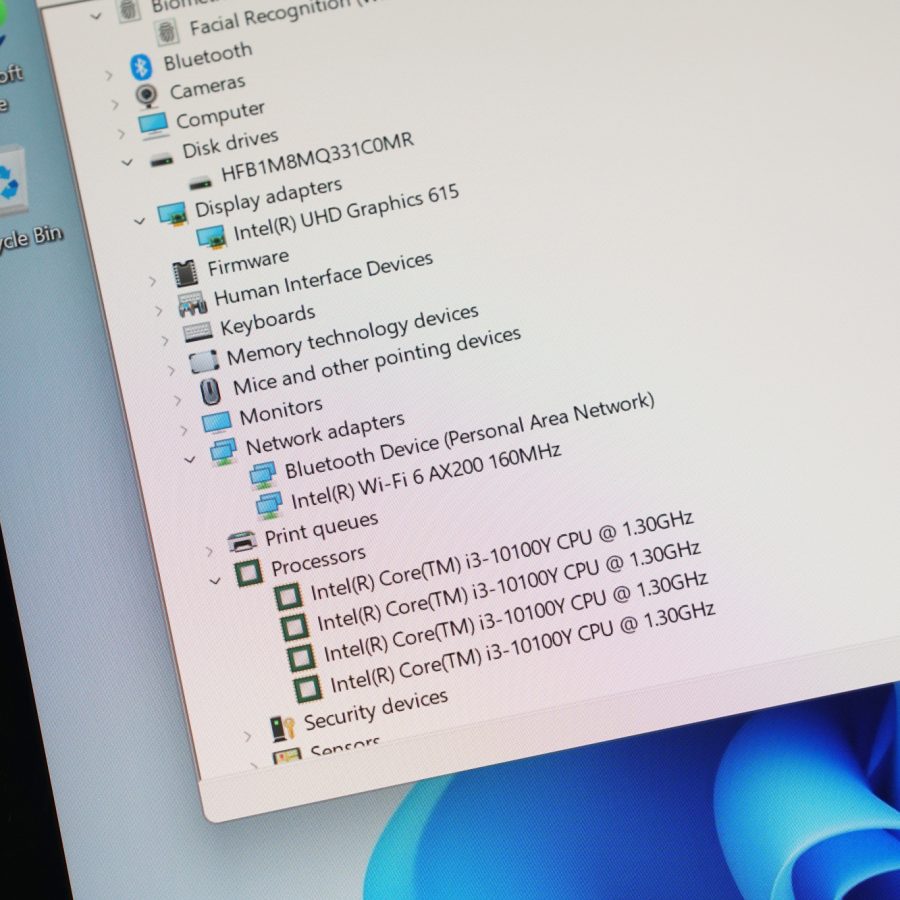The image size is (900, 900).
Task: Click the last i3-10100Y processor icon
Action: pos(307,689)
